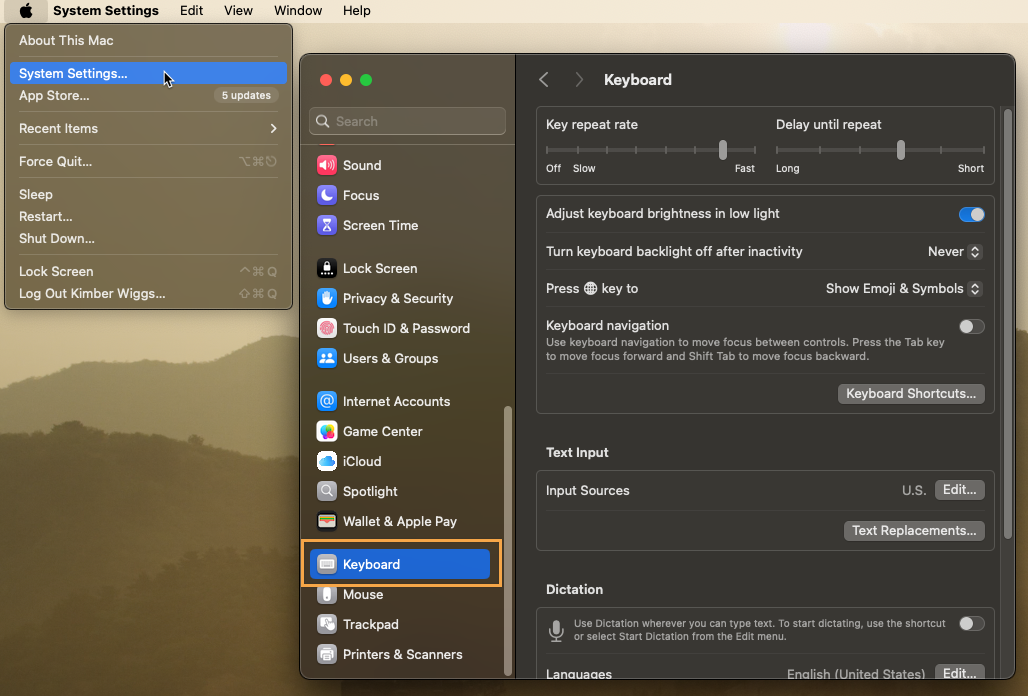
Task: Open the globe key Show Emoji & Symbols dropdown
Action: 903,289
